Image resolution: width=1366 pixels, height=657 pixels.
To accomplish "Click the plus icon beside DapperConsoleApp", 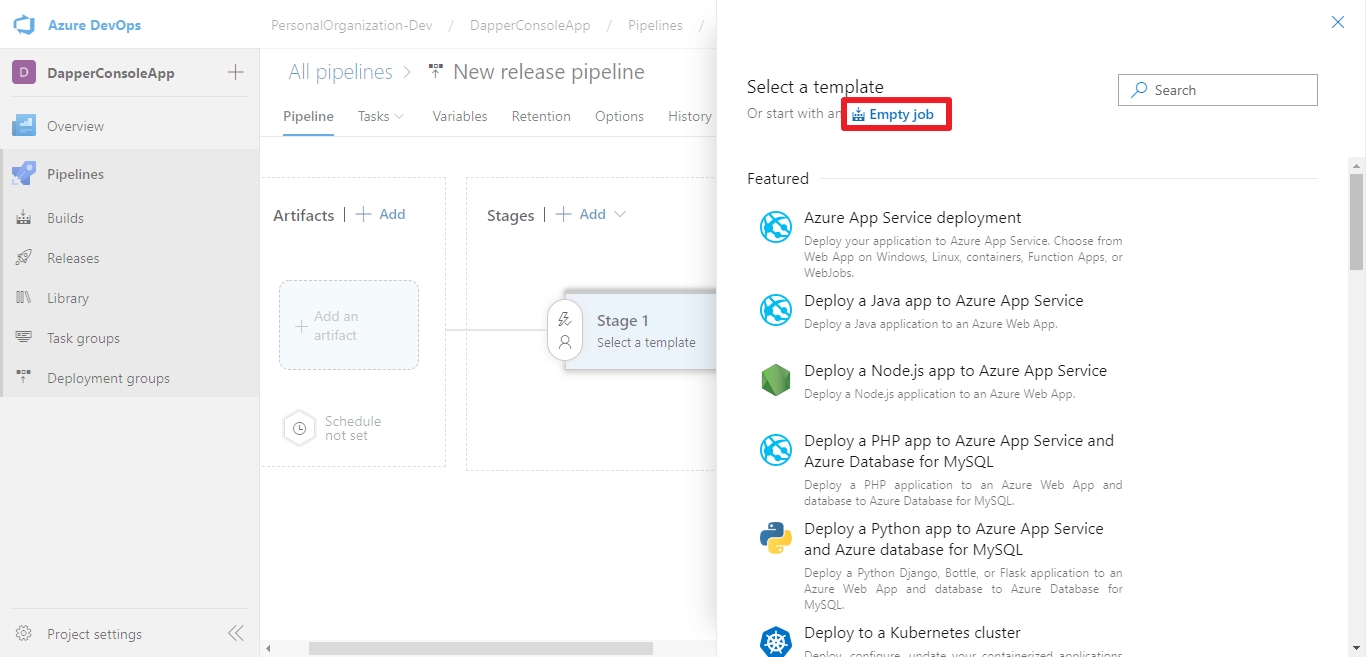I will (235, 72).
